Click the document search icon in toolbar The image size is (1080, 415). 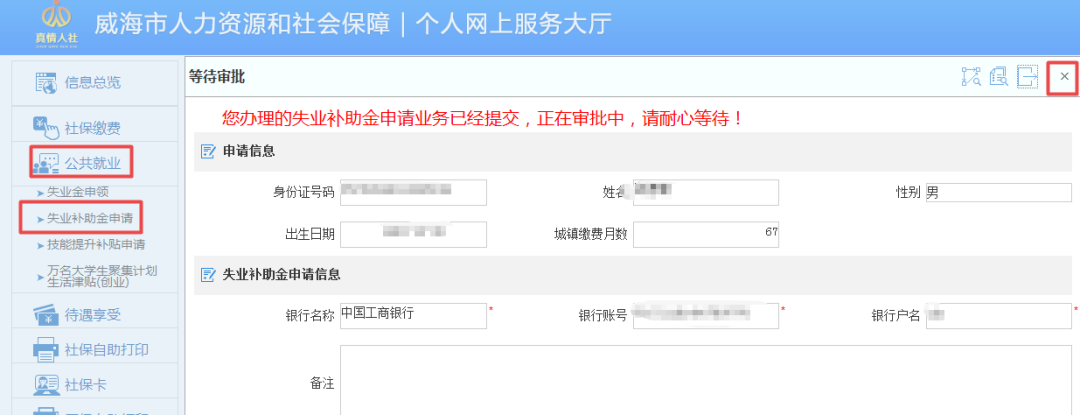999,77
